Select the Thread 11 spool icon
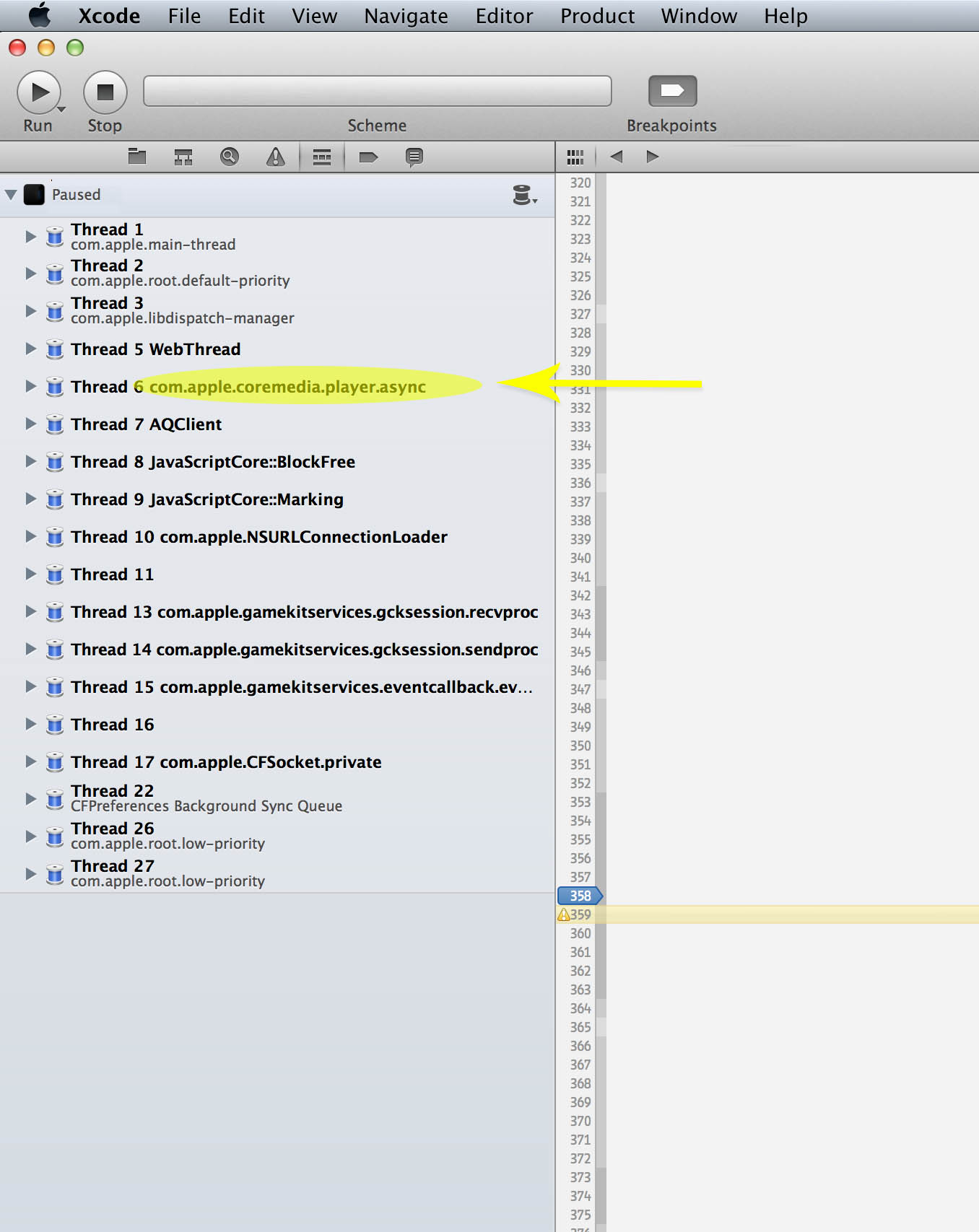Viewport: 979px width, 1232px height. (x=55, y=575)
